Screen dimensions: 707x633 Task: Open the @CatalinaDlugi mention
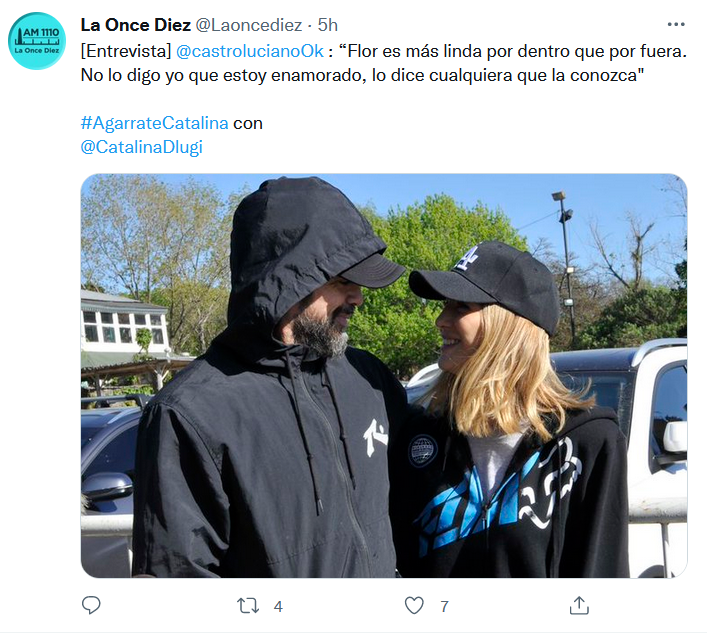point(142,147)
